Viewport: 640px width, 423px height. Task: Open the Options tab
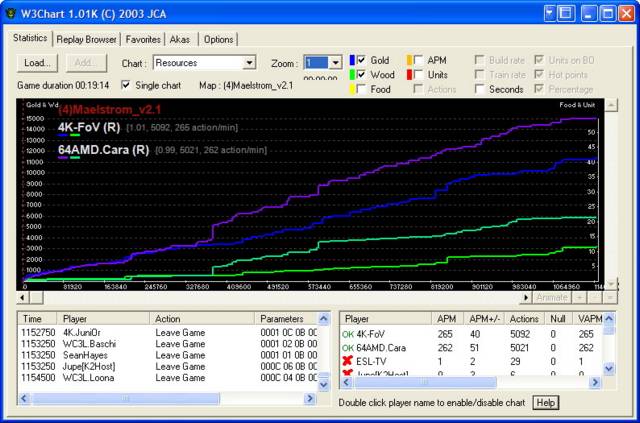click(x=219, y=40)
